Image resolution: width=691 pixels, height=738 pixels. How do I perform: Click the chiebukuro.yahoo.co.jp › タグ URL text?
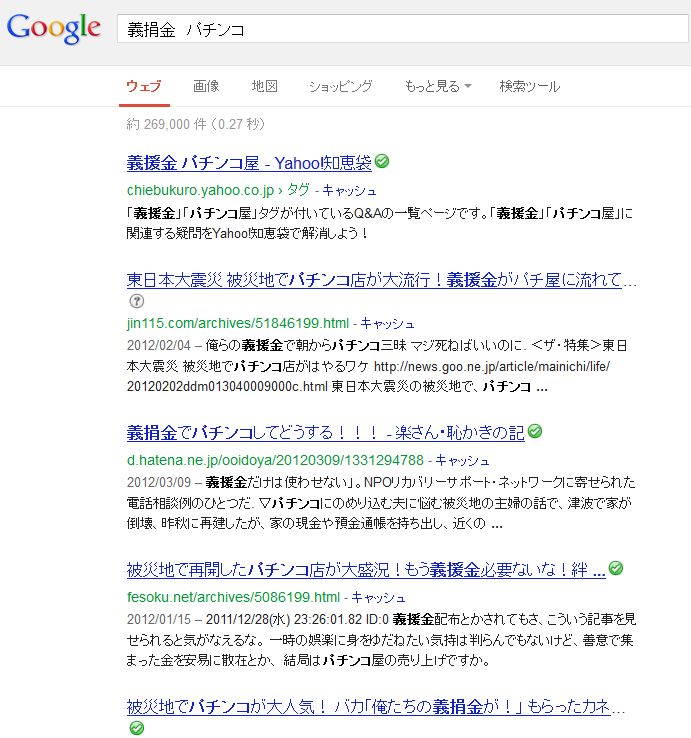218,190
